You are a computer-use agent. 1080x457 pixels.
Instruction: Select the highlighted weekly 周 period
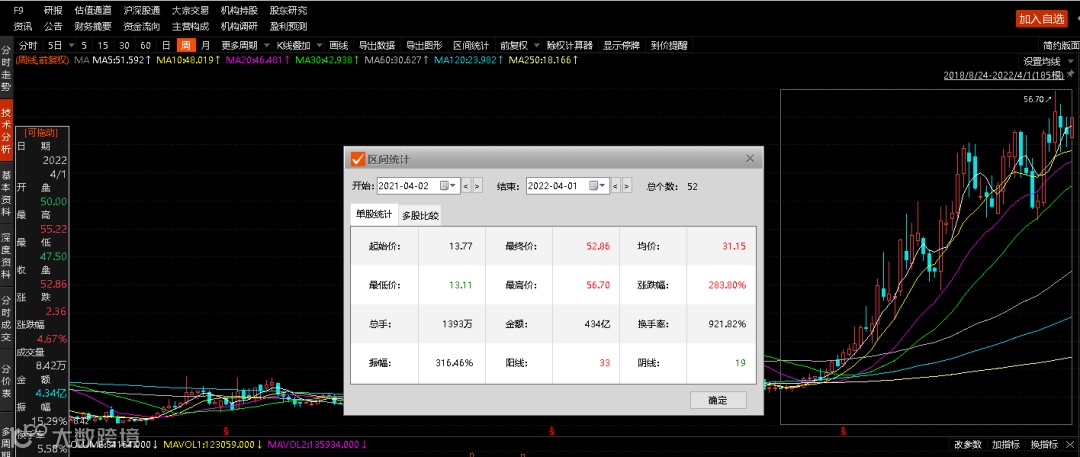[185, 45]
